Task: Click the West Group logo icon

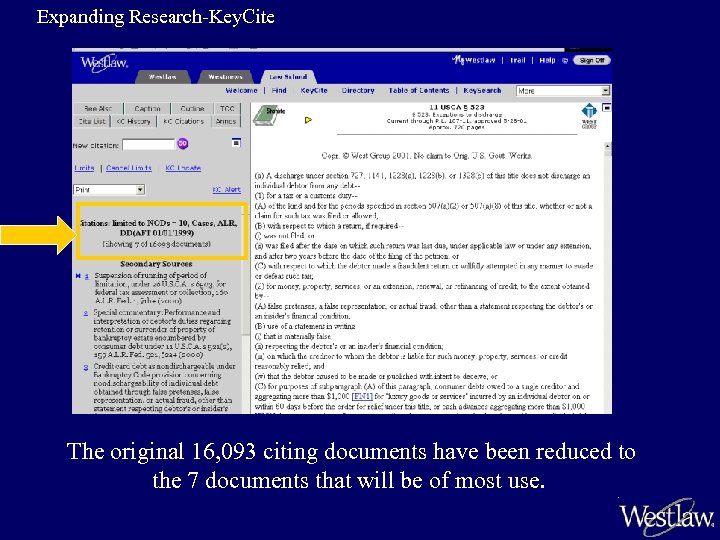Action: coord(589,116)
